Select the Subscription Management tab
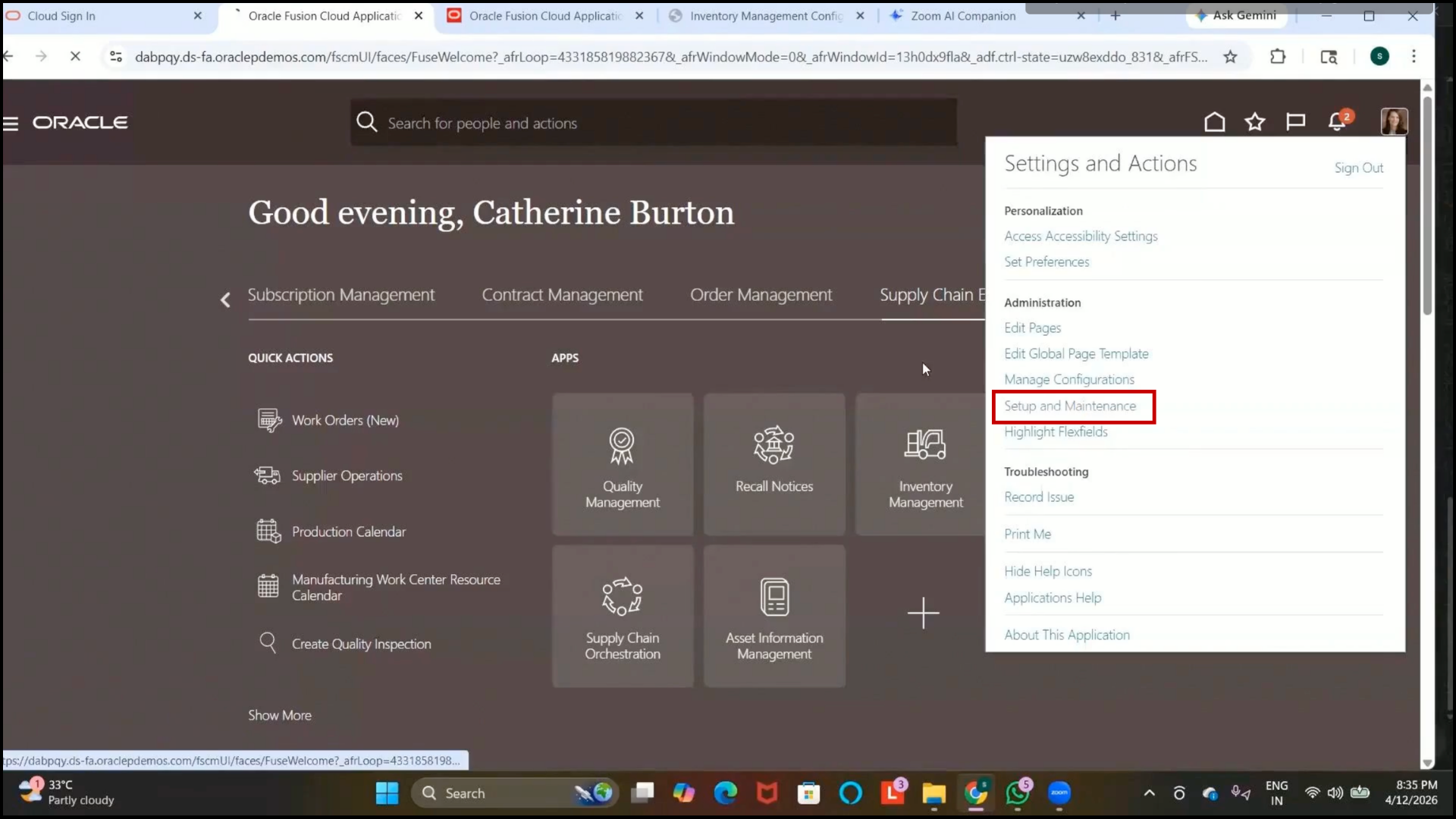 click(x=341, y=295)
